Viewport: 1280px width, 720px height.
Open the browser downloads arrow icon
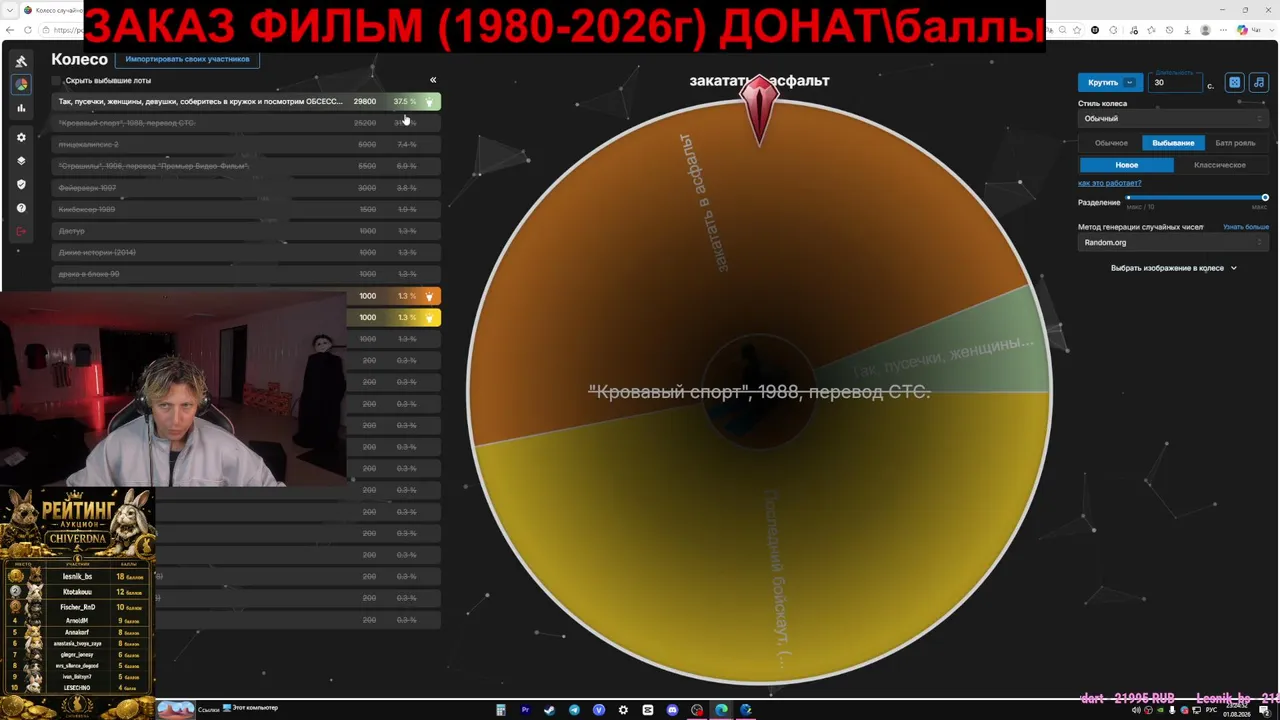[x=1189, y=30]
